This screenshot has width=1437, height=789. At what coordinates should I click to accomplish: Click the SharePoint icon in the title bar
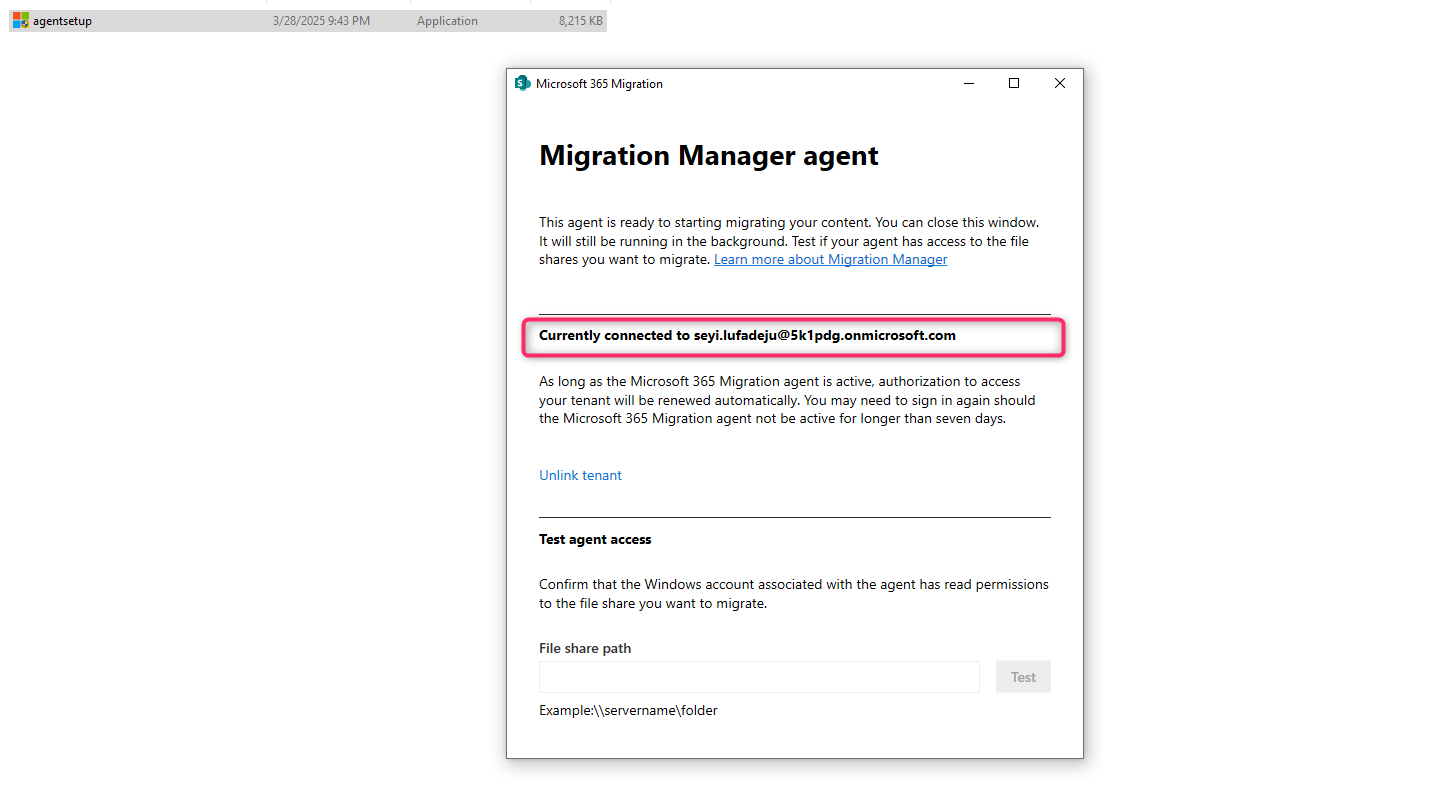(522, 83)
